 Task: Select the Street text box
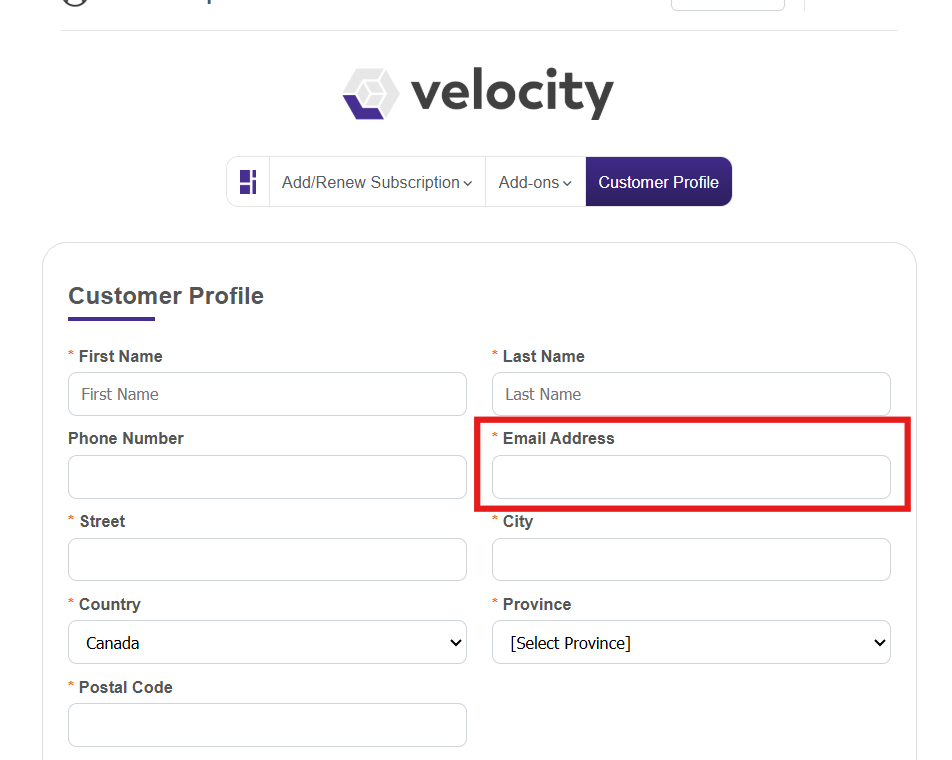click(x=267, y=559)
